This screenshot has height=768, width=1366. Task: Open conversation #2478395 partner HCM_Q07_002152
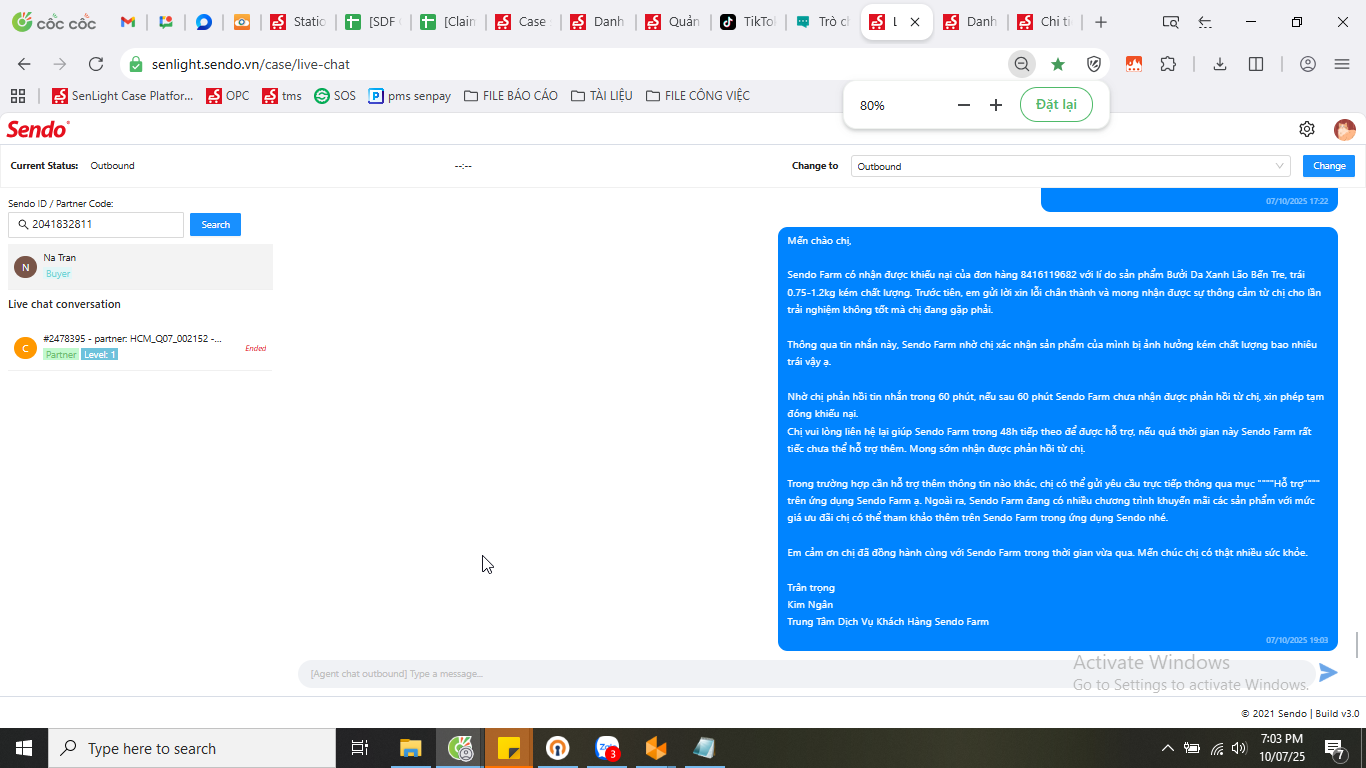140,347
